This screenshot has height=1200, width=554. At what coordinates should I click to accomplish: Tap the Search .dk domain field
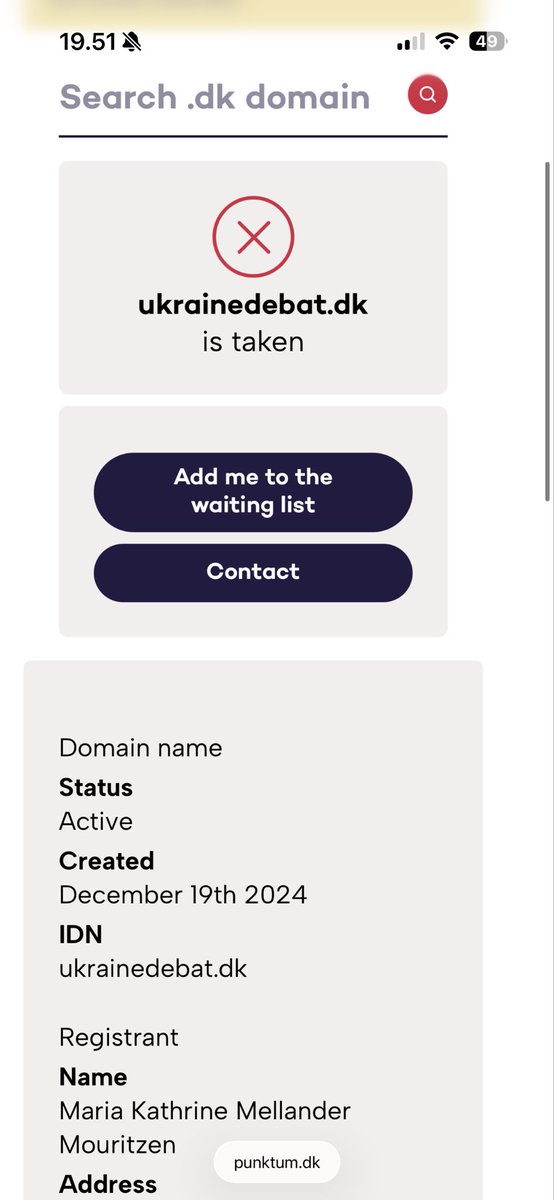pyautogui.click(x=215, y=97)
